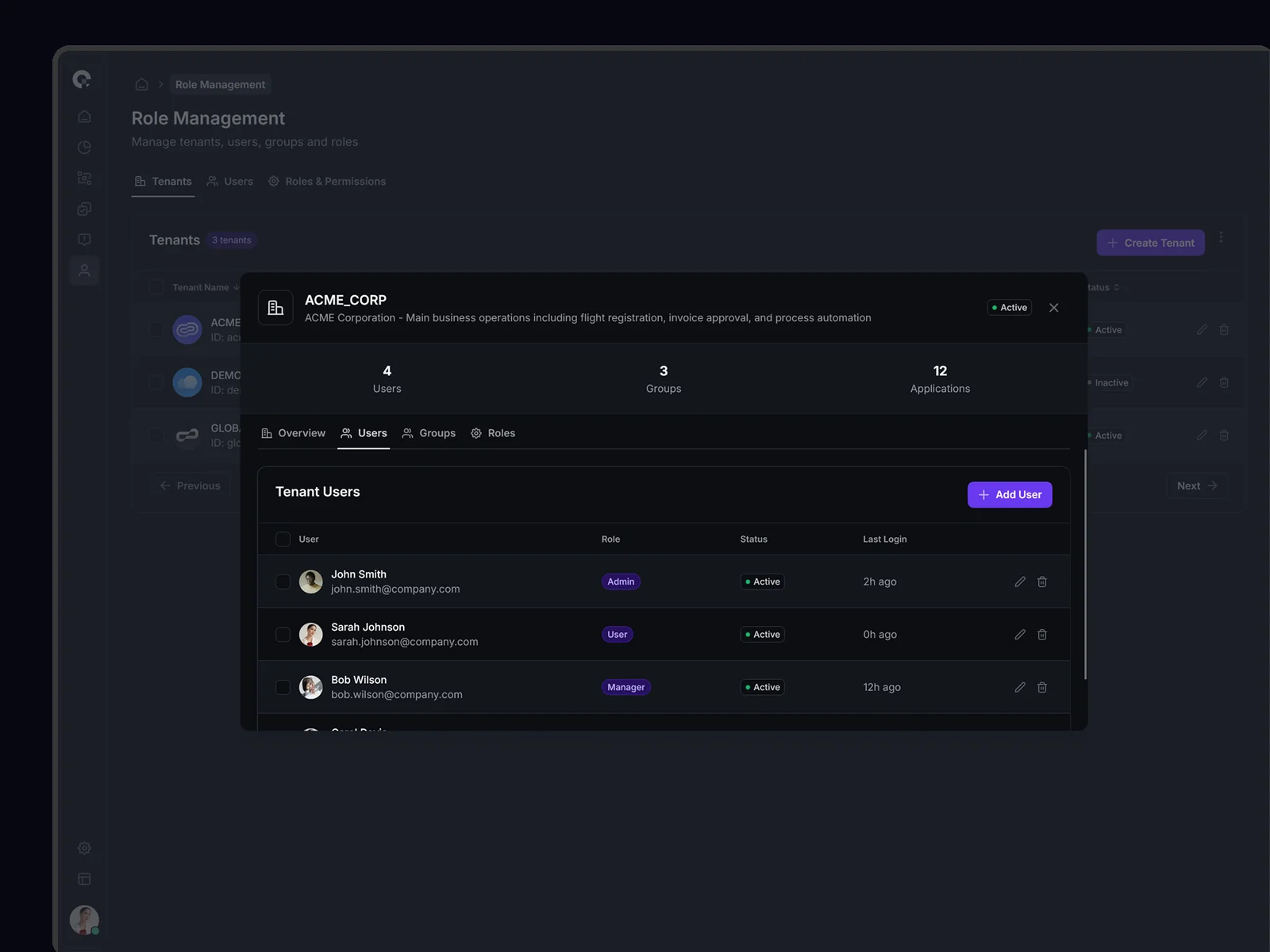The image size is (1270, 952).
Task: Delete Bob Wilson using trash icon
Action: coord(1042,687)
